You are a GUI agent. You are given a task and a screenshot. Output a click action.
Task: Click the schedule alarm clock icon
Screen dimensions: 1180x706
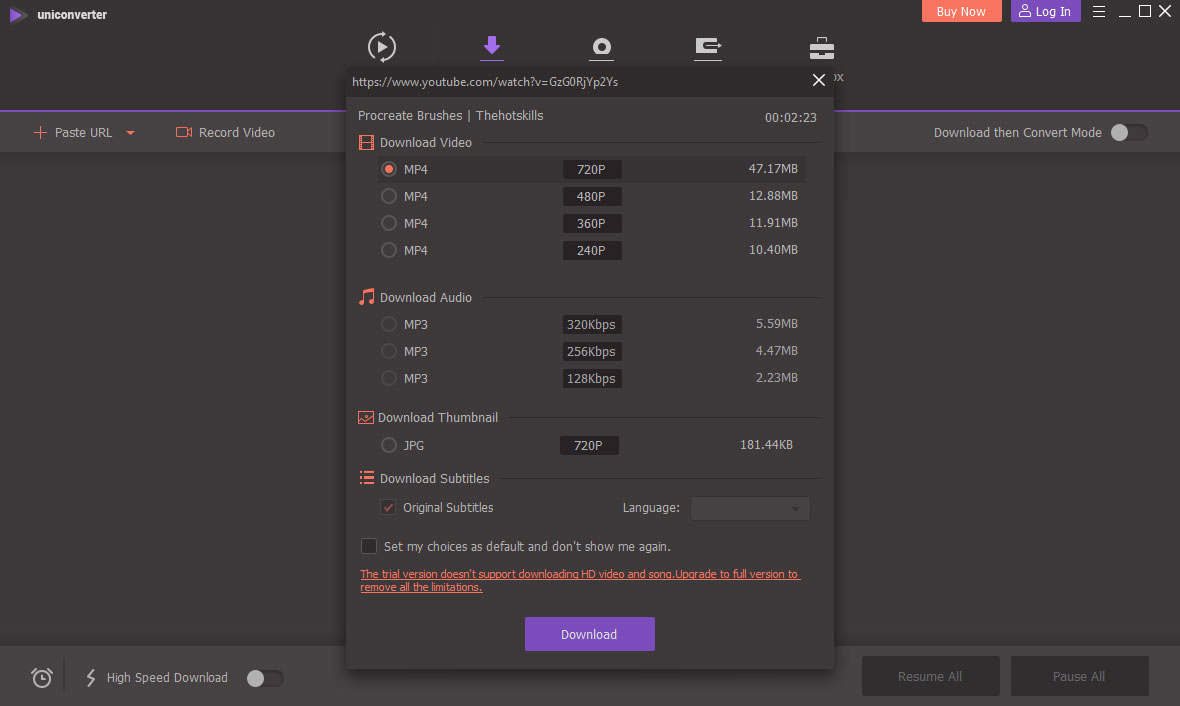pos(41,678)
